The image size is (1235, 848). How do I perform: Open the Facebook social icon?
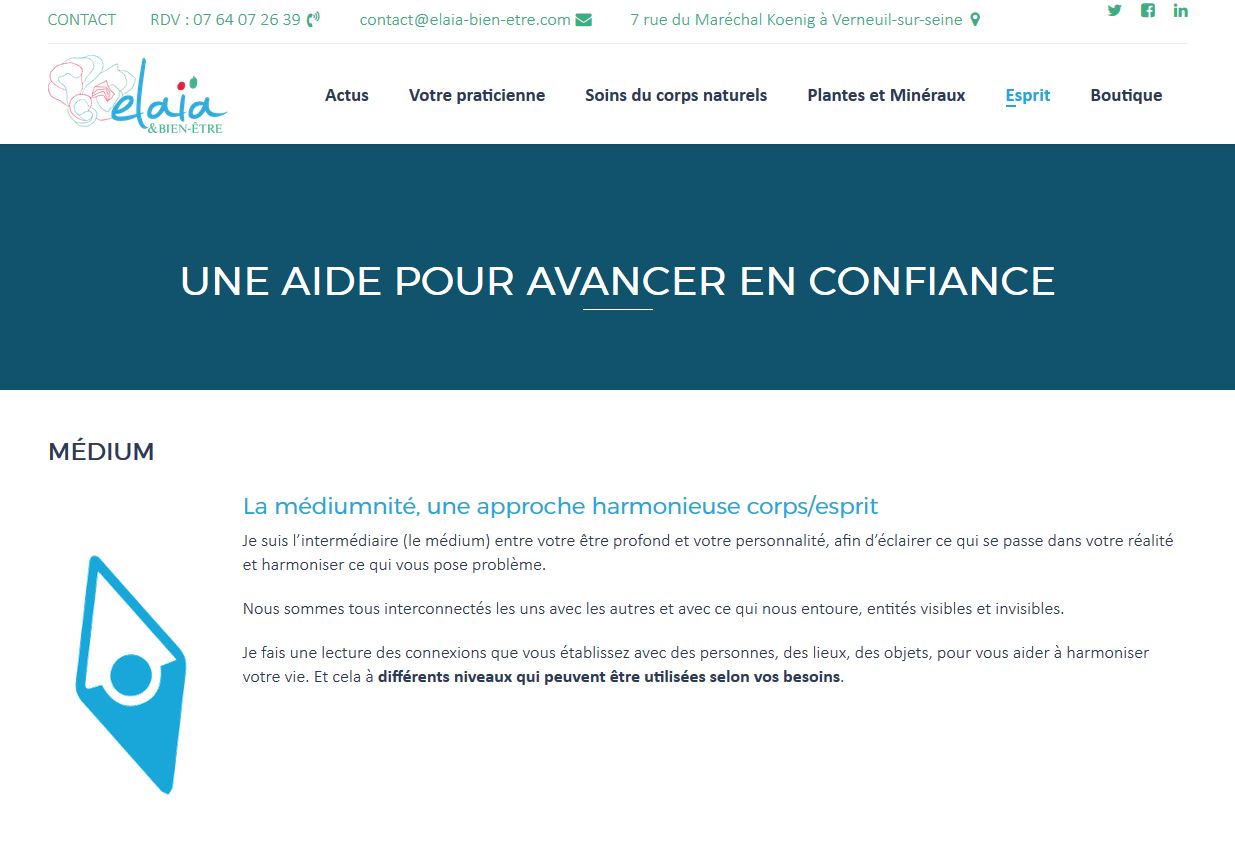1148,11
